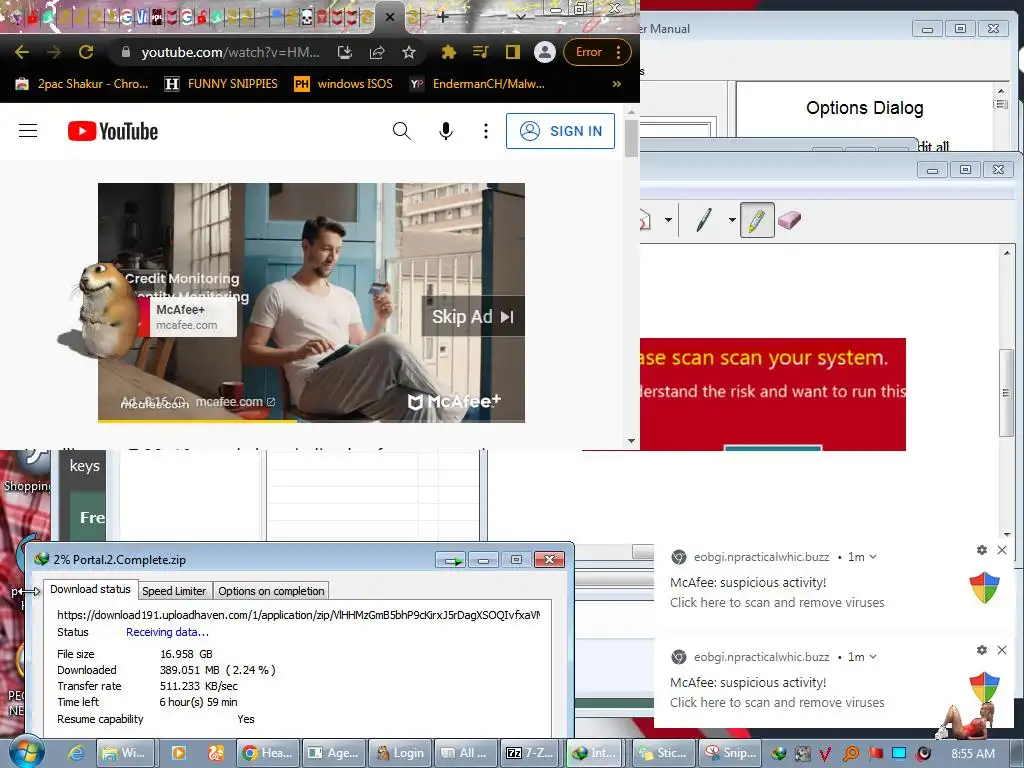
Task: Open send snip dropdown arrow
Action: tap(668, 220)
